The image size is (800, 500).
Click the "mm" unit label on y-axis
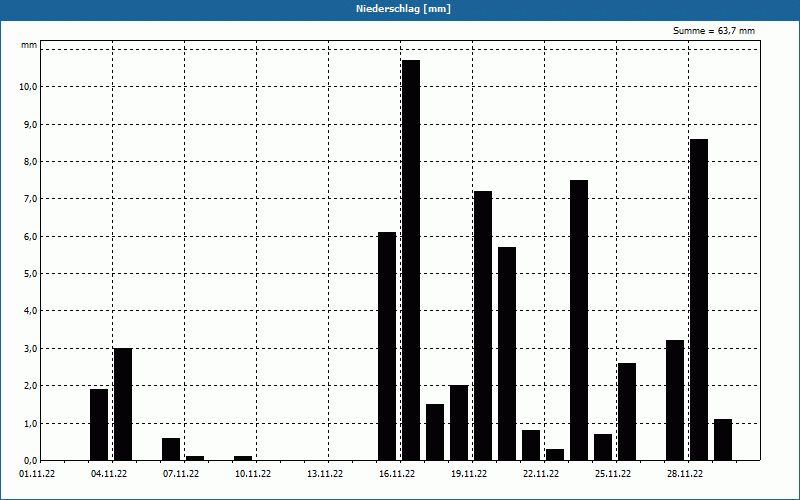coord(29,45)
